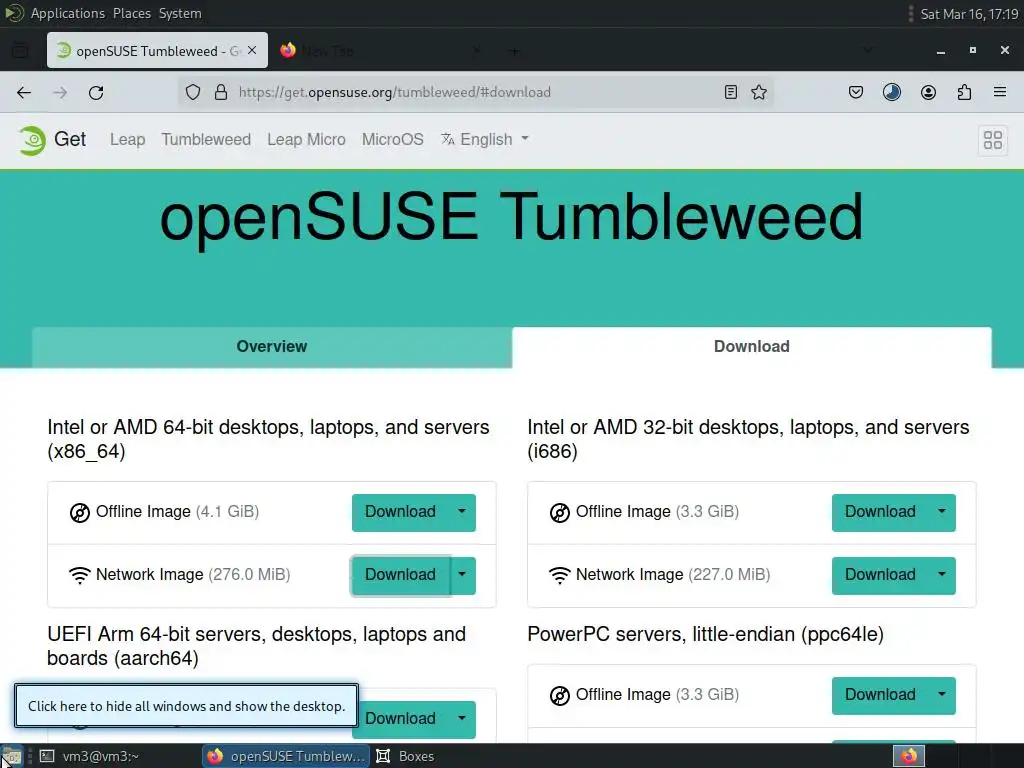1024x768 pixels.
Task: Go back with the browser back arrow
Action: 24,93
